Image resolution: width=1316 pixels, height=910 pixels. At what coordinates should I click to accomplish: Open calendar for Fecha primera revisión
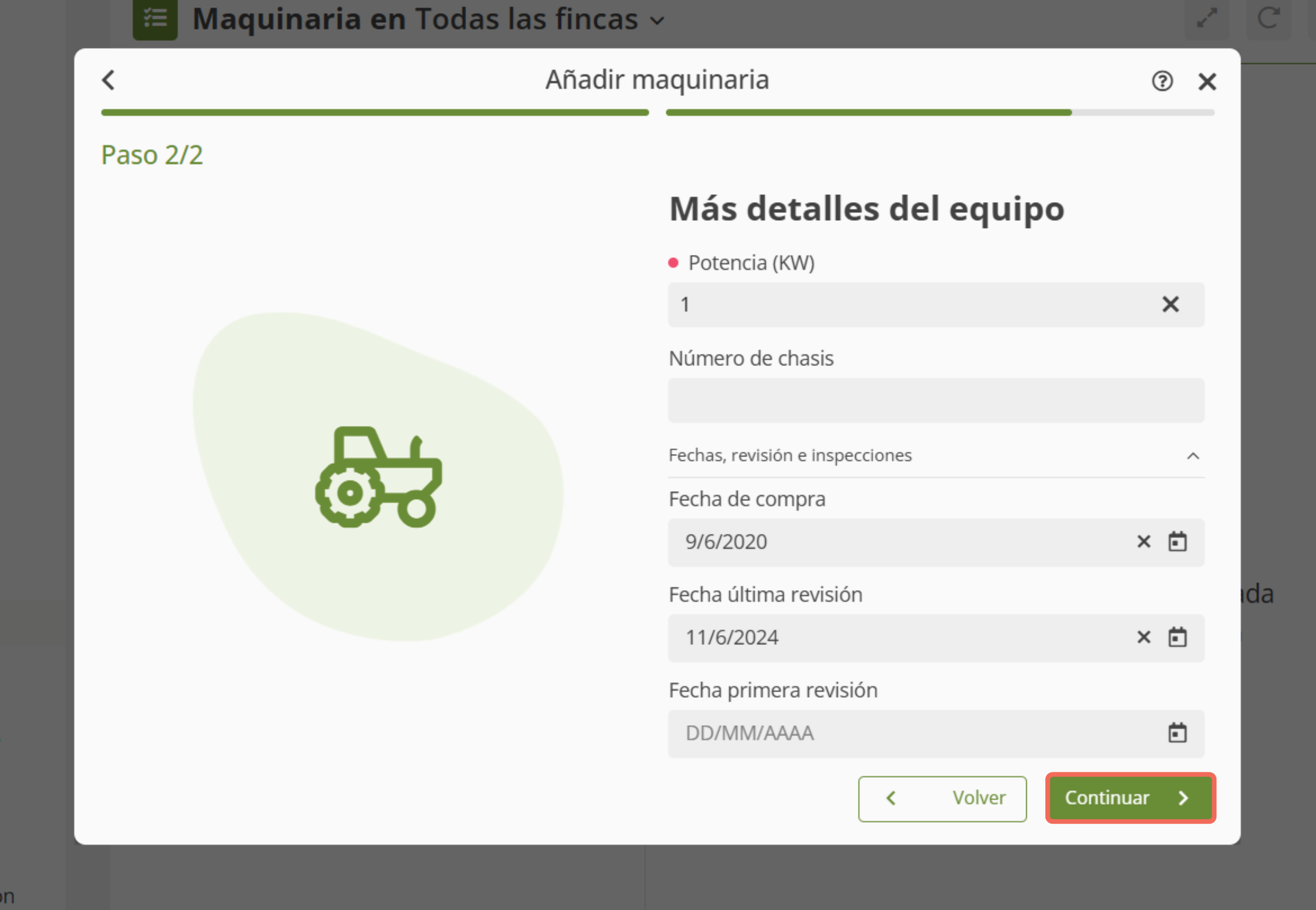point(1177,733)
